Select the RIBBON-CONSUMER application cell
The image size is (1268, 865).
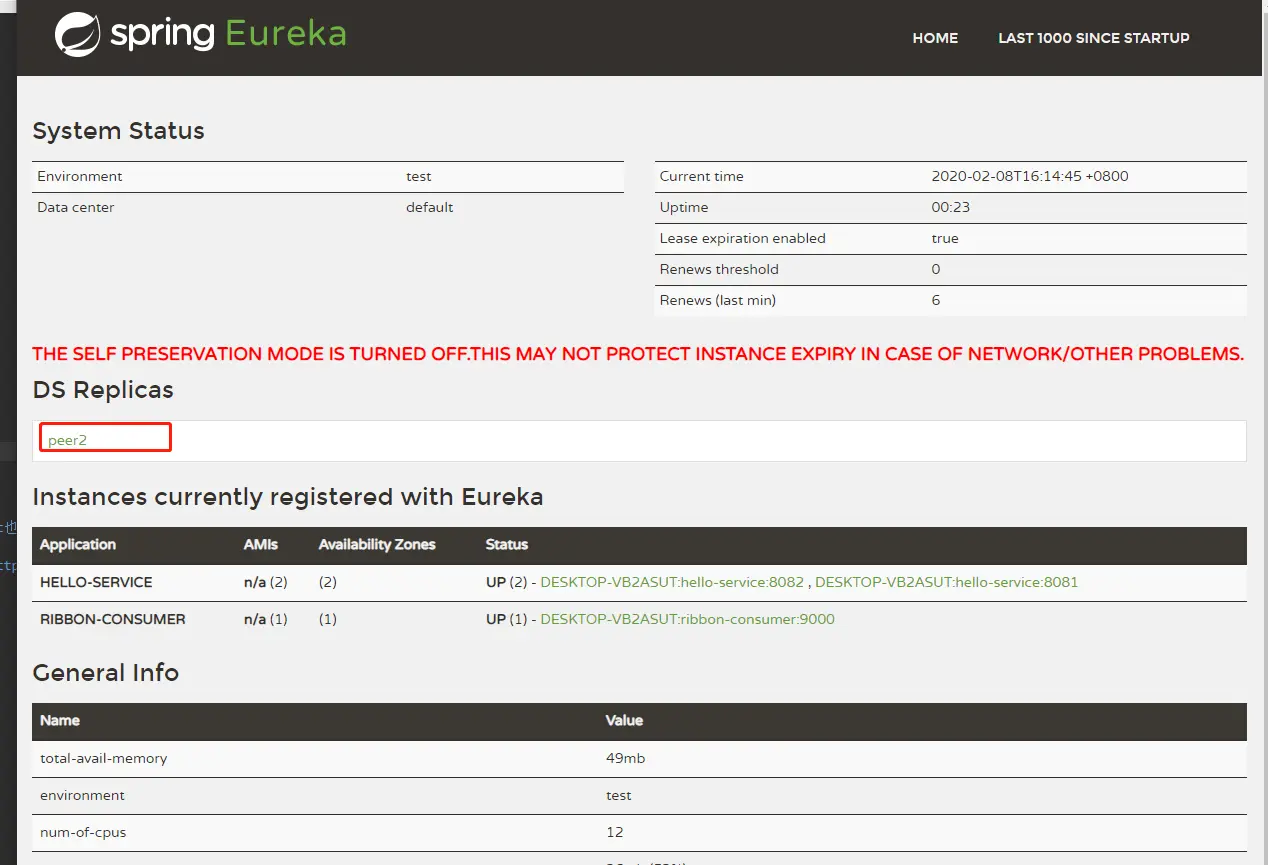pos(113,619)
